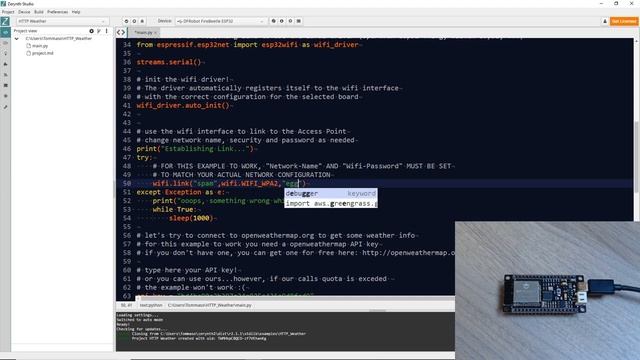Click on line 54 sleep(1000)
The height and width of the screenshot is (360, 640).
point(191,218)
